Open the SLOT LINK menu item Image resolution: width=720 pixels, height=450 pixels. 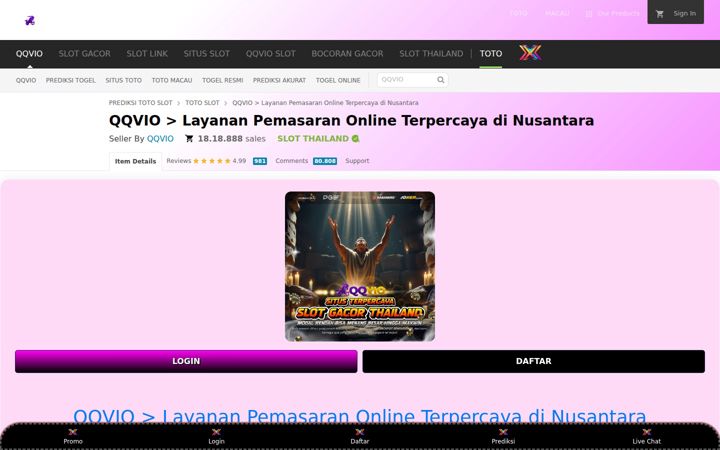(x=147, y=54)
